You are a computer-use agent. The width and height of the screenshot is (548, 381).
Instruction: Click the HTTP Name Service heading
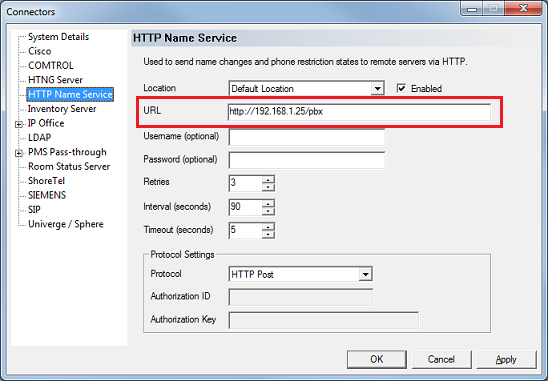point(185,38)
